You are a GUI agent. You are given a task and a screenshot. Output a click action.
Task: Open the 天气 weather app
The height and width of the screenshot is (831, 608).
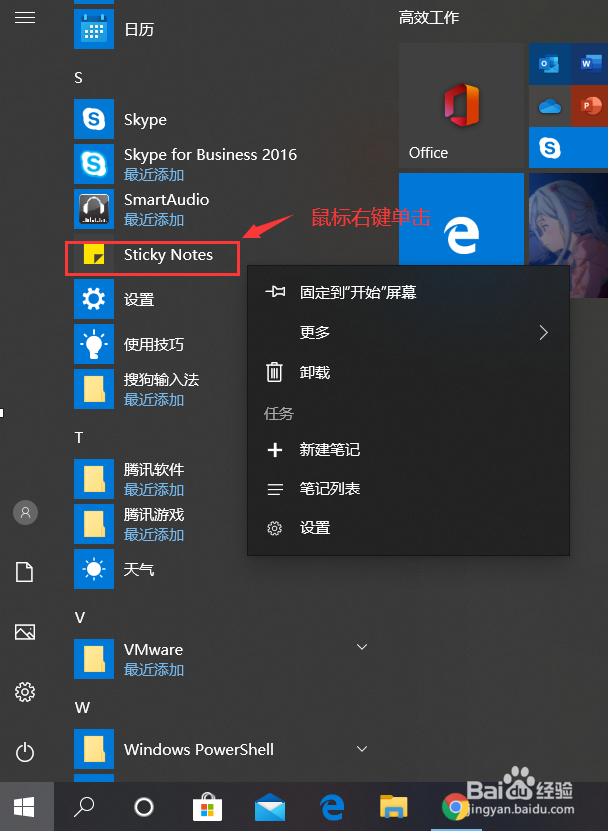[94, 570]
